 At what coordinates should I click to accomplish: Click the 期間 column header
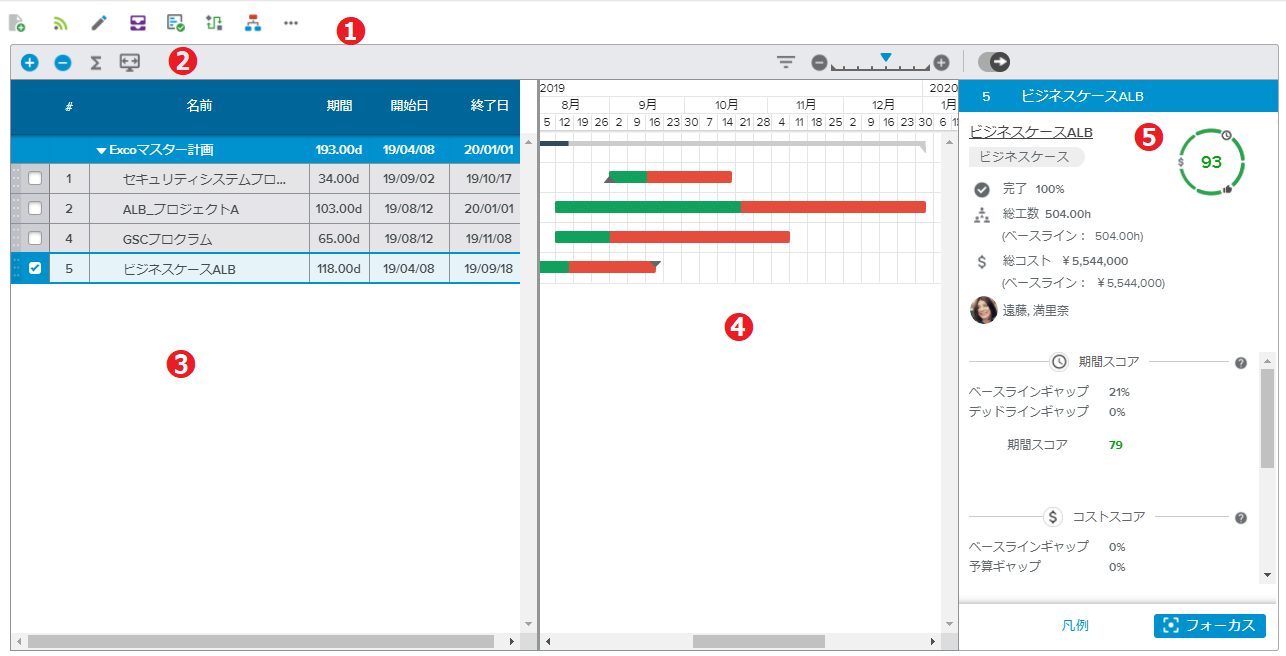(339, 106)
